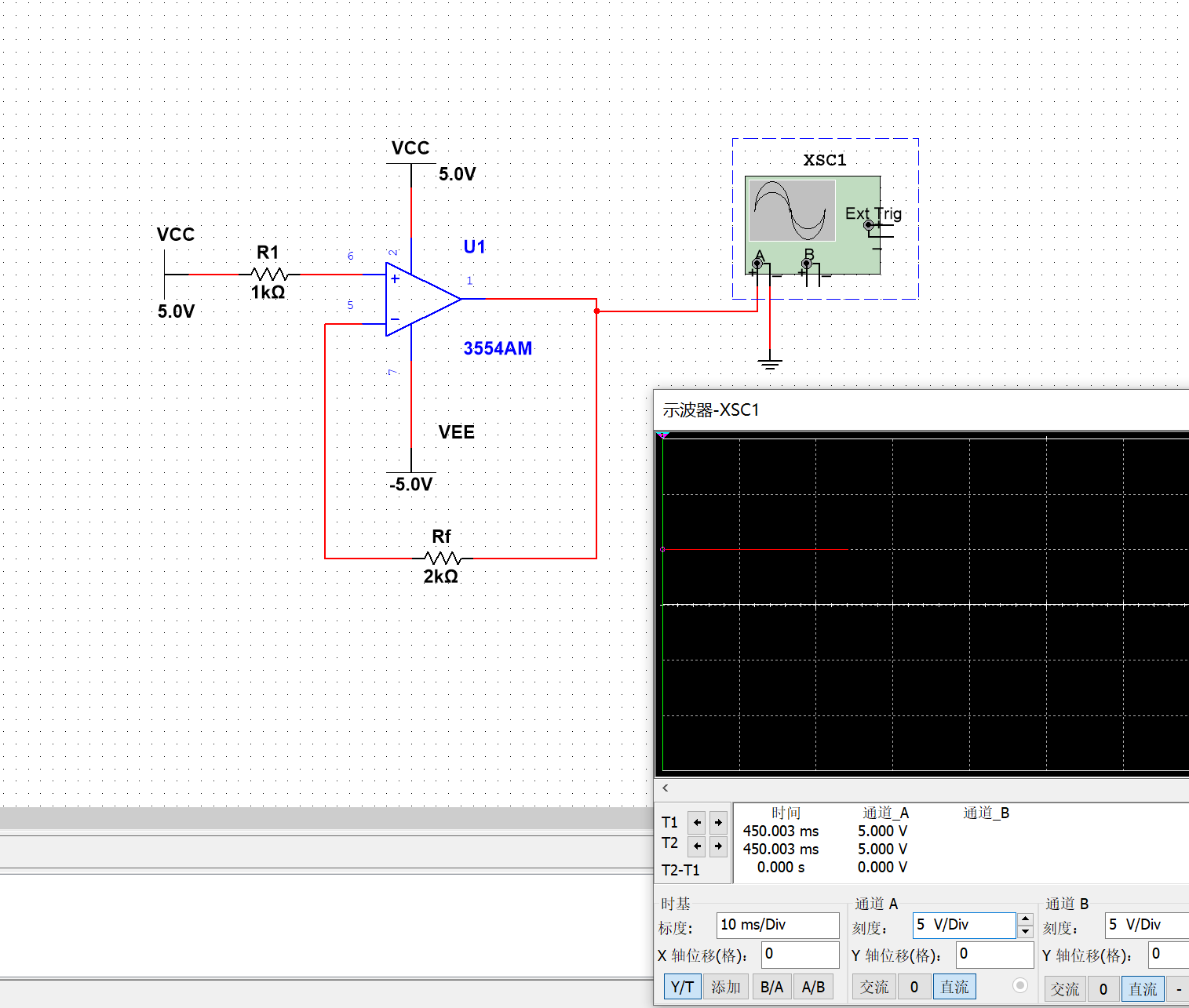This screenshot has height=1008, width=1189.
Task: Click the red channel A trace
Action: click(x=755, y=549)
